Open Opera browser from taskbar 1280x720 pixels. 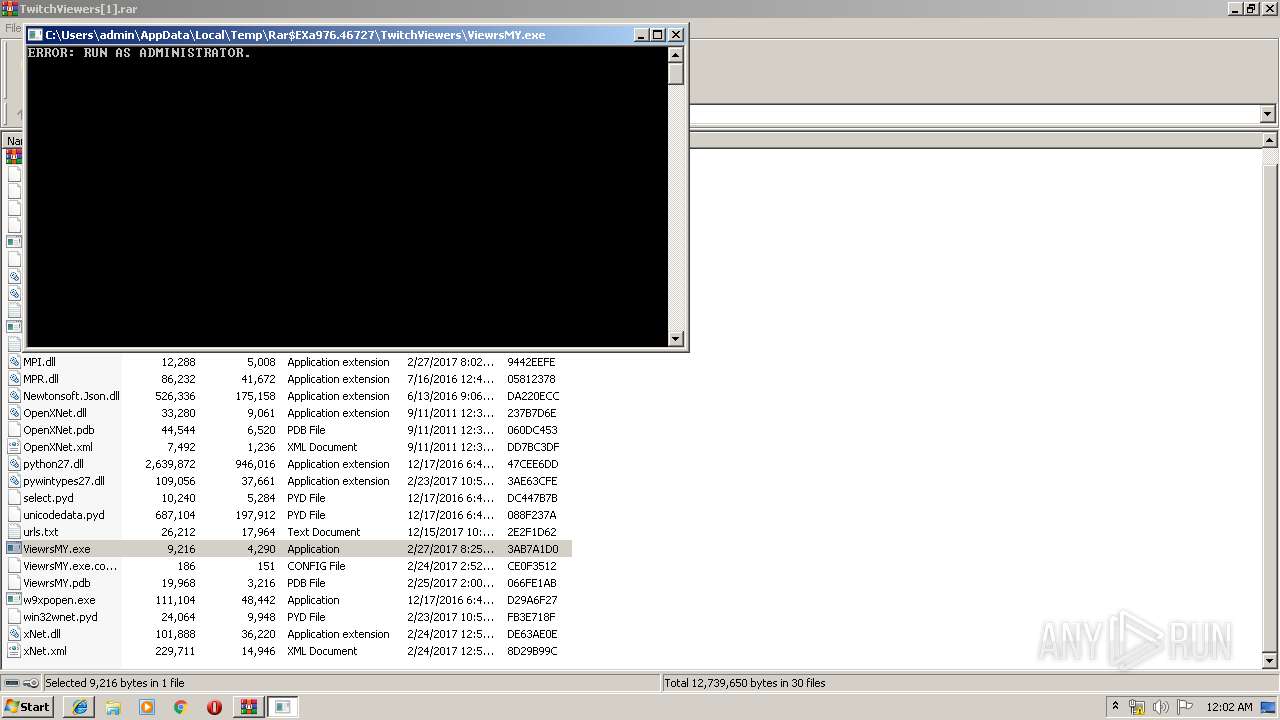pyautogui.click(x=214, y=707)
